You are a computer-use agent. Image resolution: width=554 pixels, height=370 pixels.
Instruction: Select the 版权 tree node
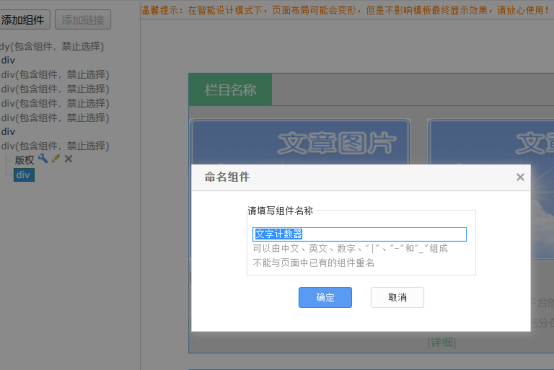[24, 160]
